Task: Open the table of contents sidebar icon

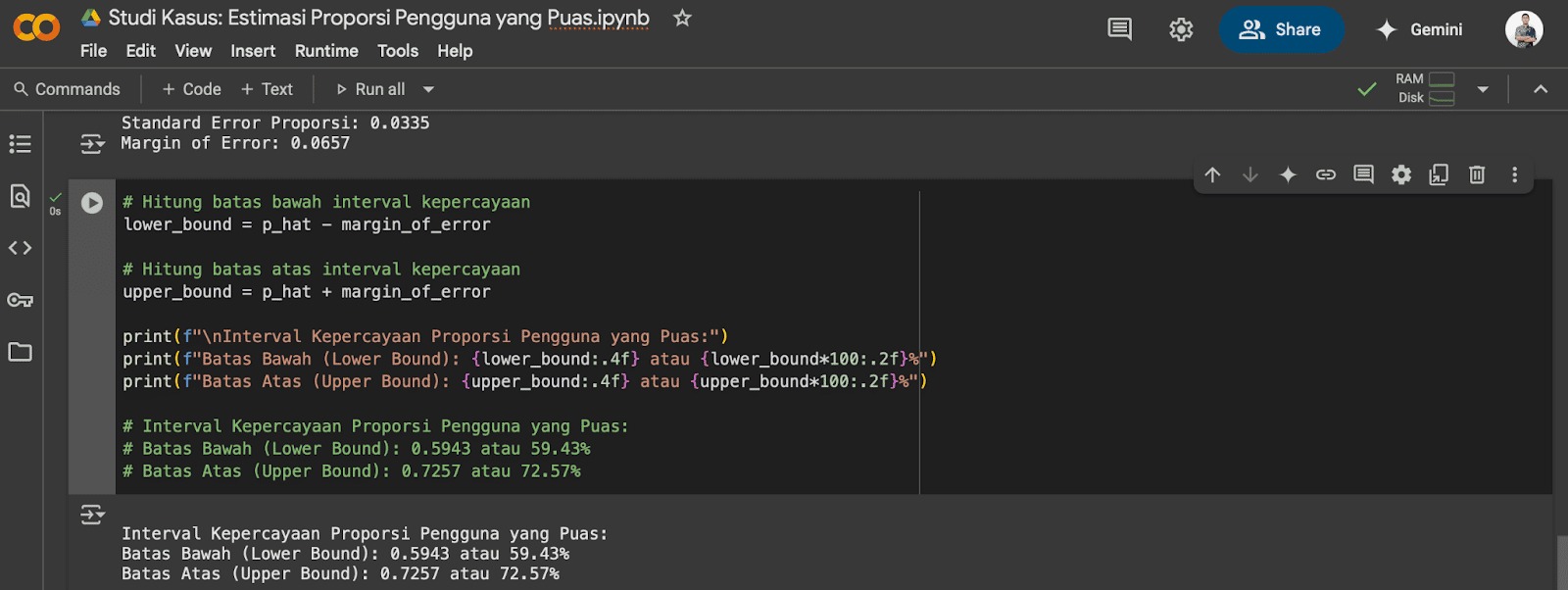Action: point(21,144)
